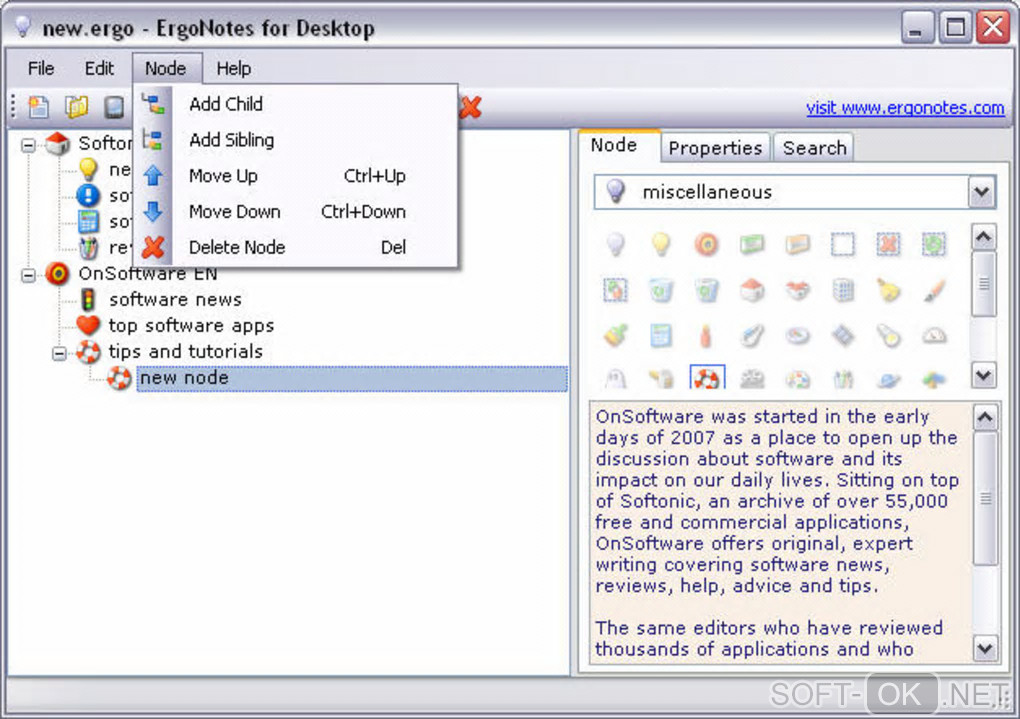
Task: Click the note text scrollbar thumb
Action: [x=985, y=498]
